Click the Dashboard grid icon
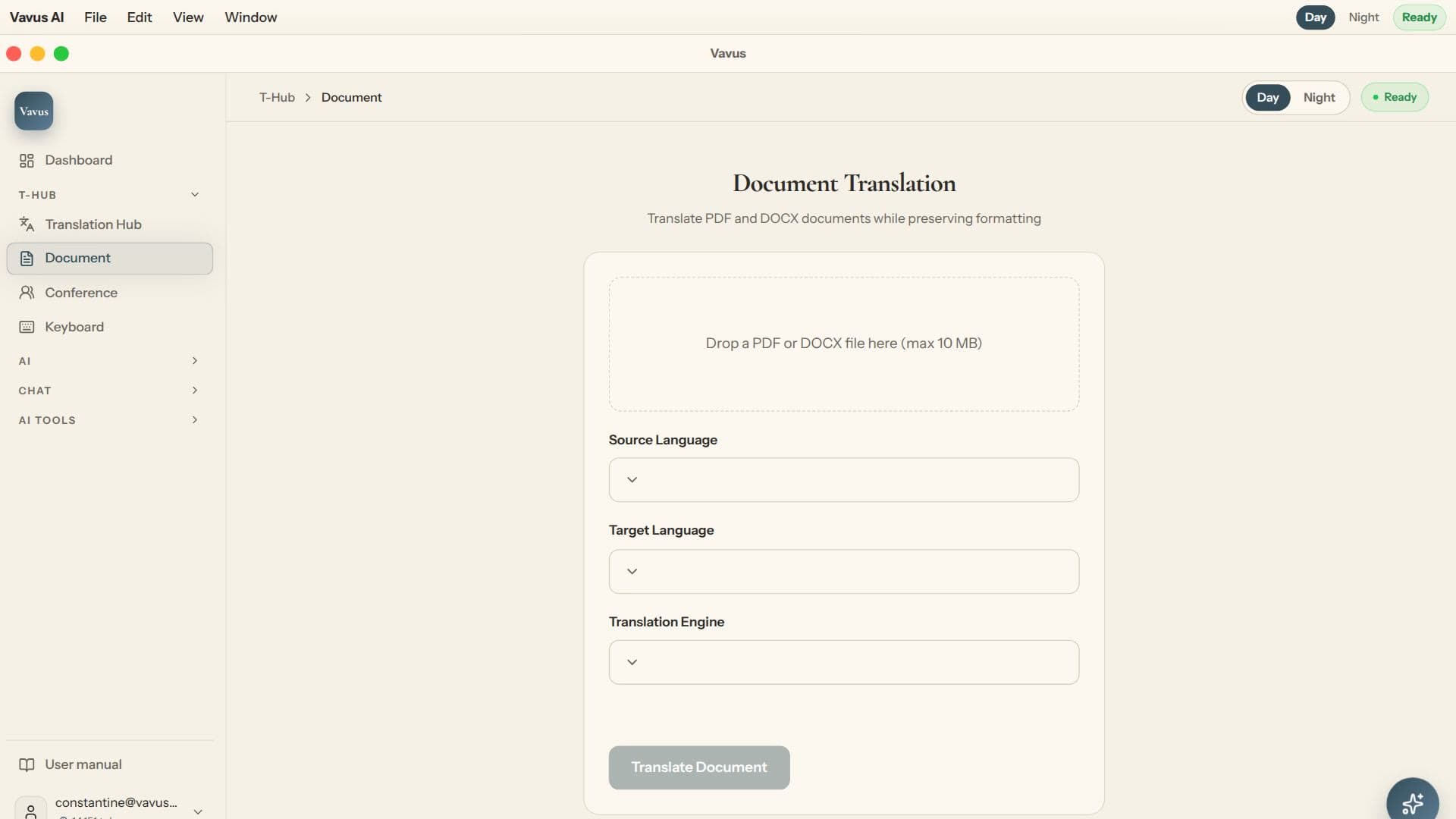Screen dimensions: 1456x819 pyautogui.click(x=27, y=160)
